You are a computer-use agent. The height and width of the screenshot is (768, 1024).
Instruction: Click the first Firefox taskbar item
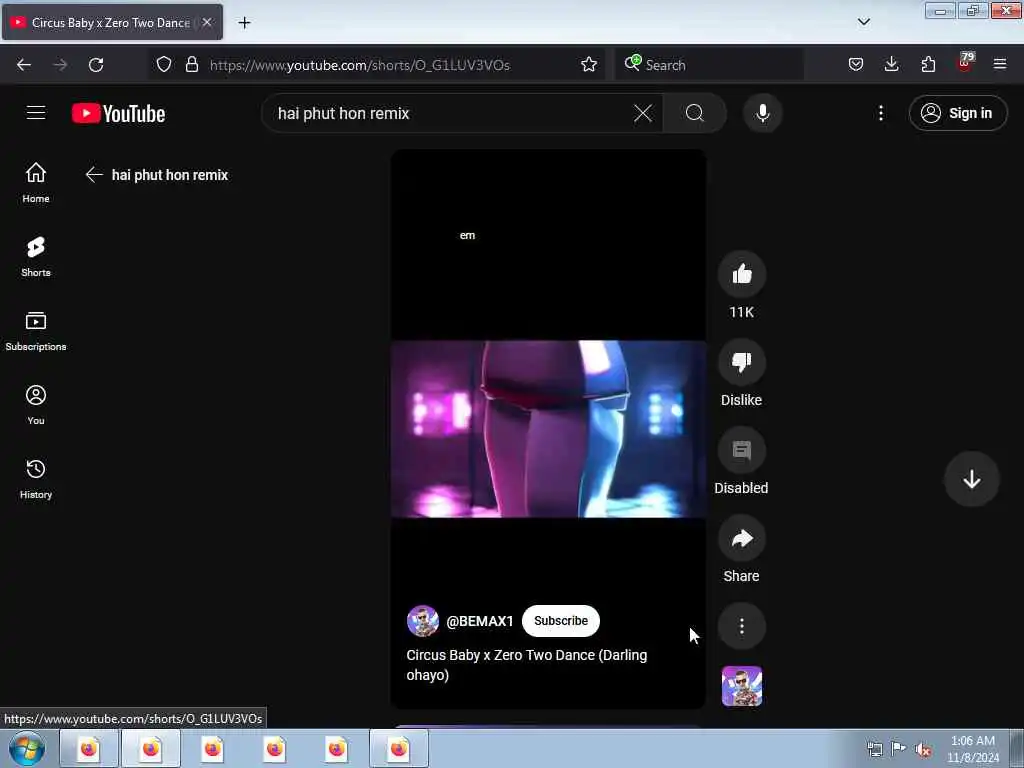(89, 748)
